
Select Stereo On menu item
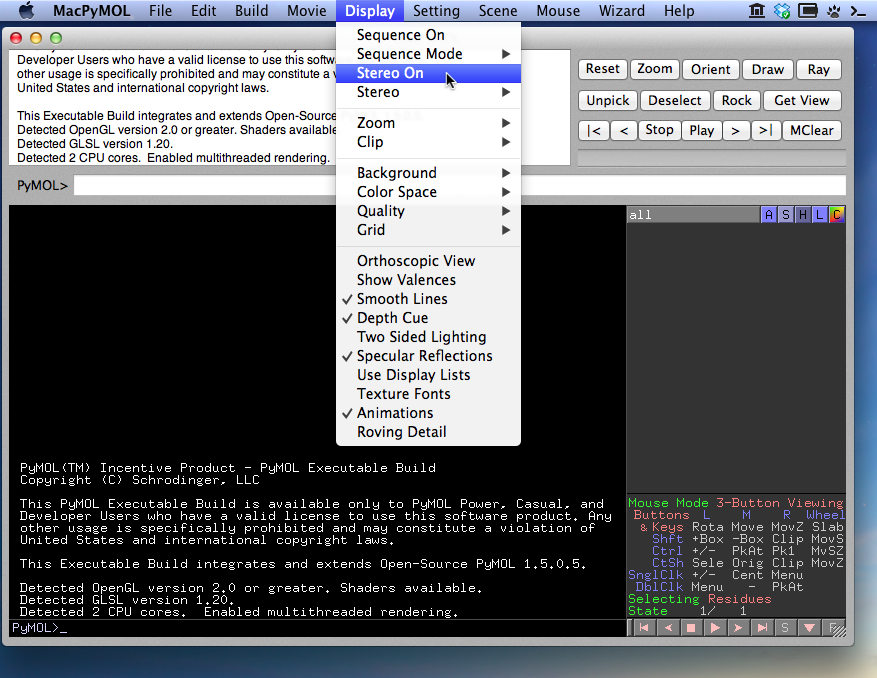pyautogui.click(x=428, y=73)
